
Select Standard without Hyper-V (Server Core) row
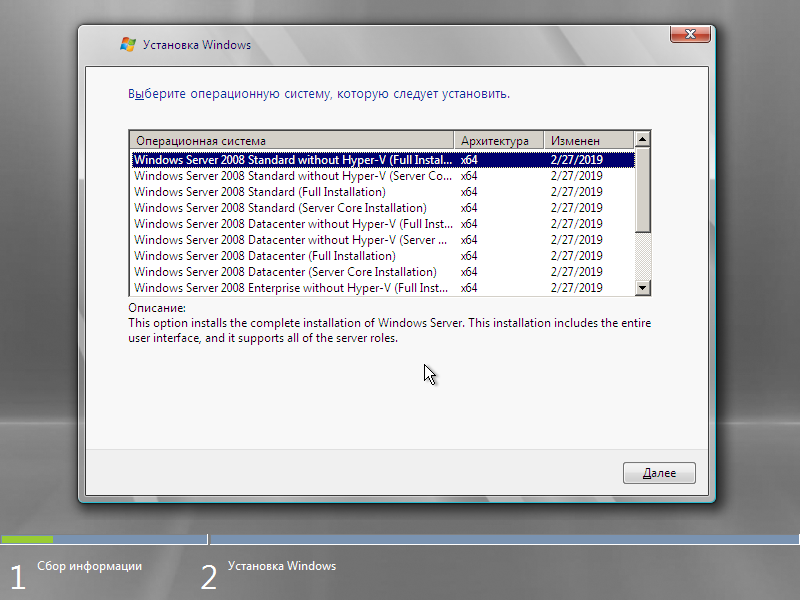point(383,176)
